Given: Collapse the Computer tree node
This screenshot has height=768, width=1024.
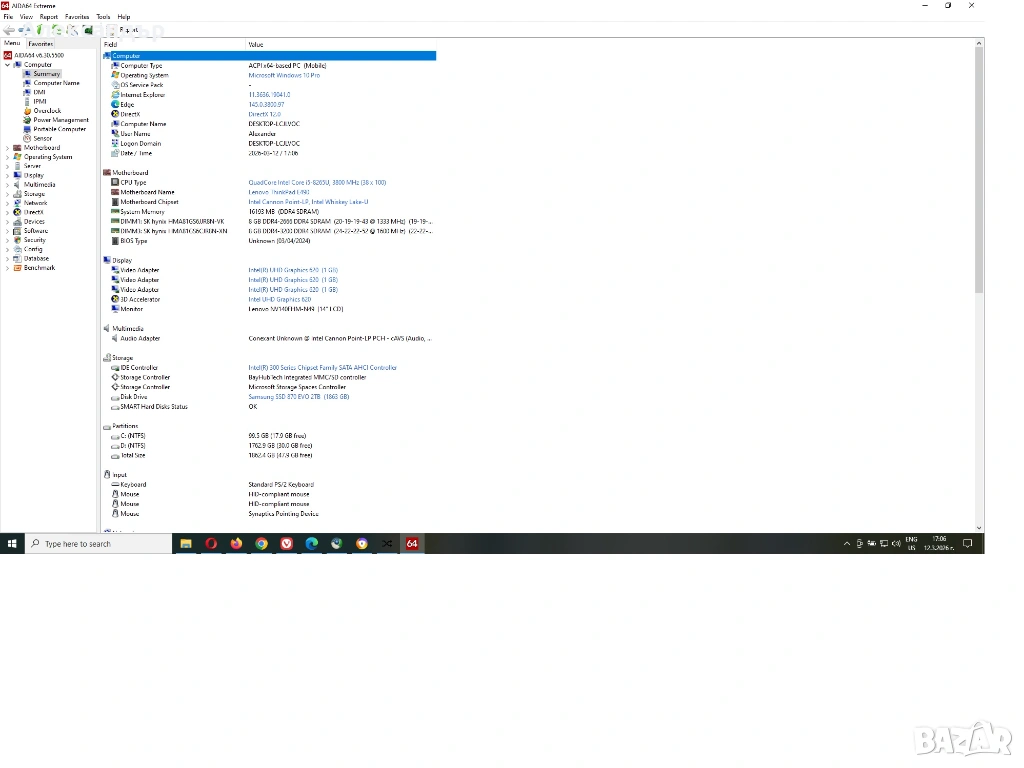Looking at the screenshot, I should 7,65.
